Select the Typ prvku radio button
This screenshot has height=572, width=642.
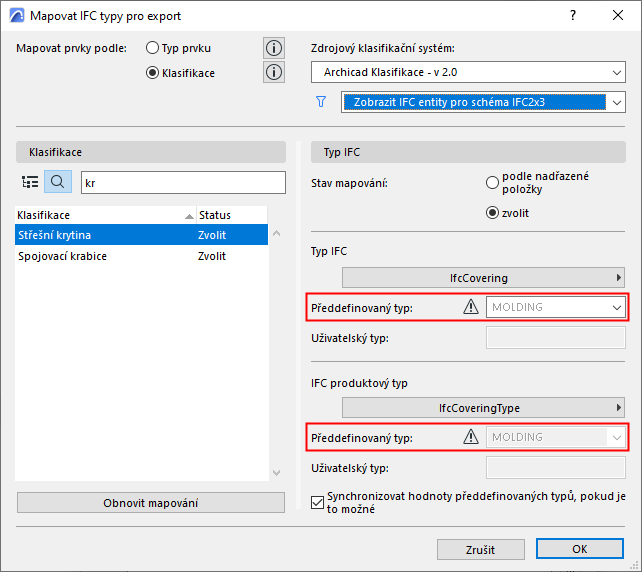153,48
